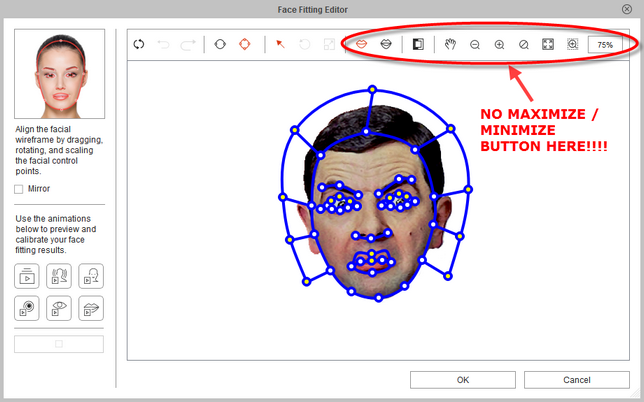Click the zoom out magnifier

tap(475, 45)
